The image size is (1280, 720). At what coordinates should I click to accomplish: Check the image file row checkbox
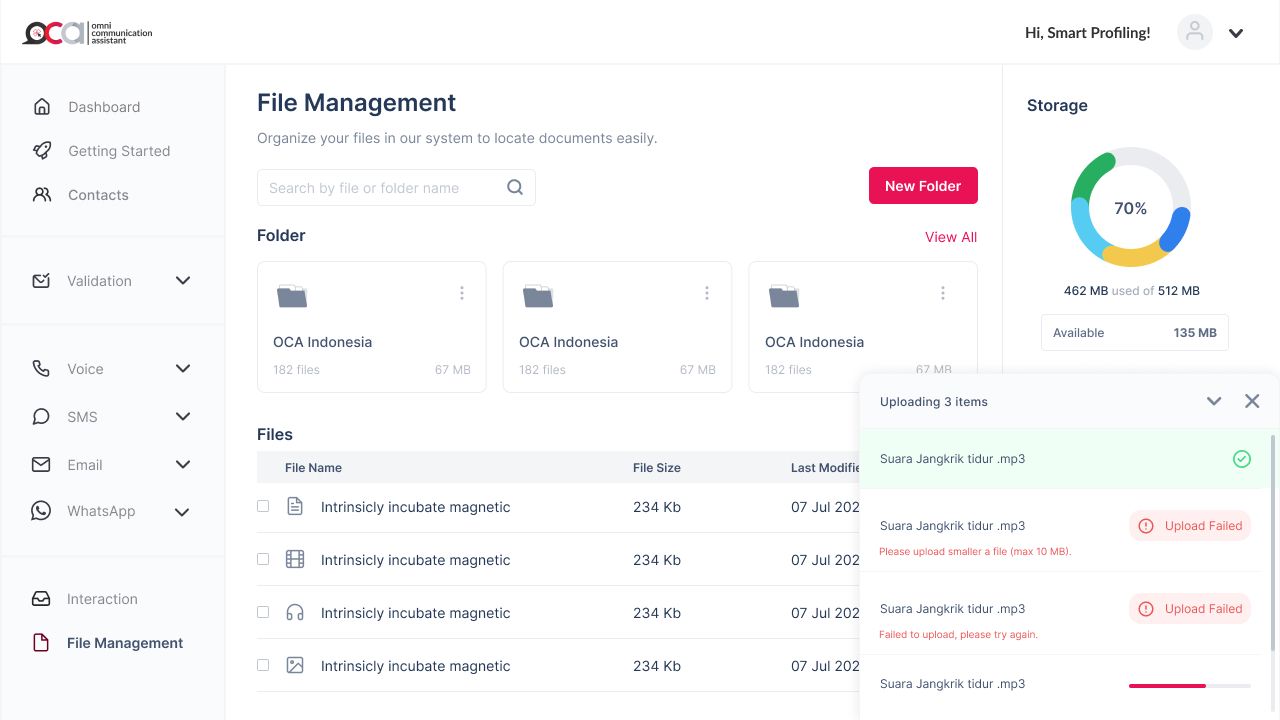pos(263,666)
